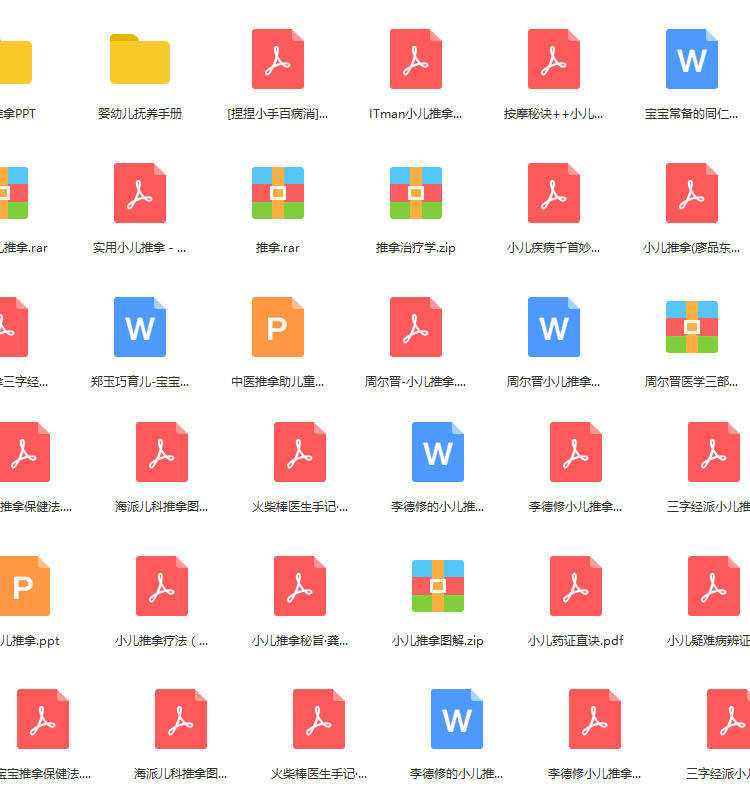Click the 小儿药证直诀.pdf filename label
Screen dimensions: 750x802
(576, 640)
